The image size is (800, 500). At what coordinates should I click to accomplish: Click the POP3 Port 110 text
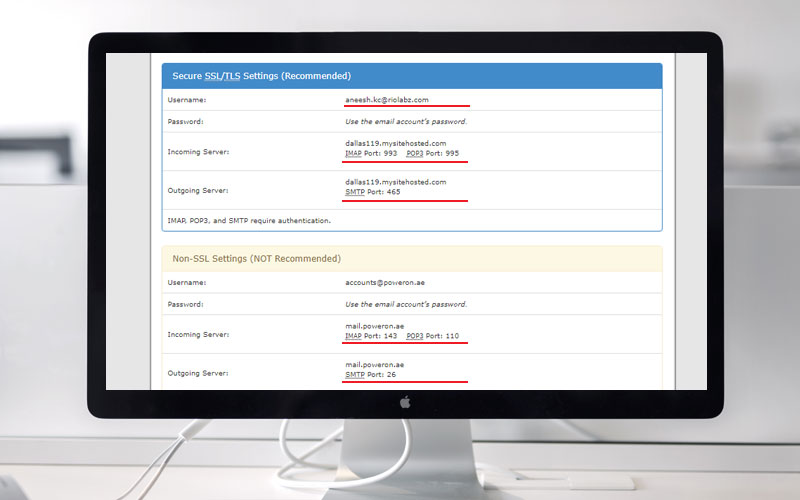(x=433, y=336)
